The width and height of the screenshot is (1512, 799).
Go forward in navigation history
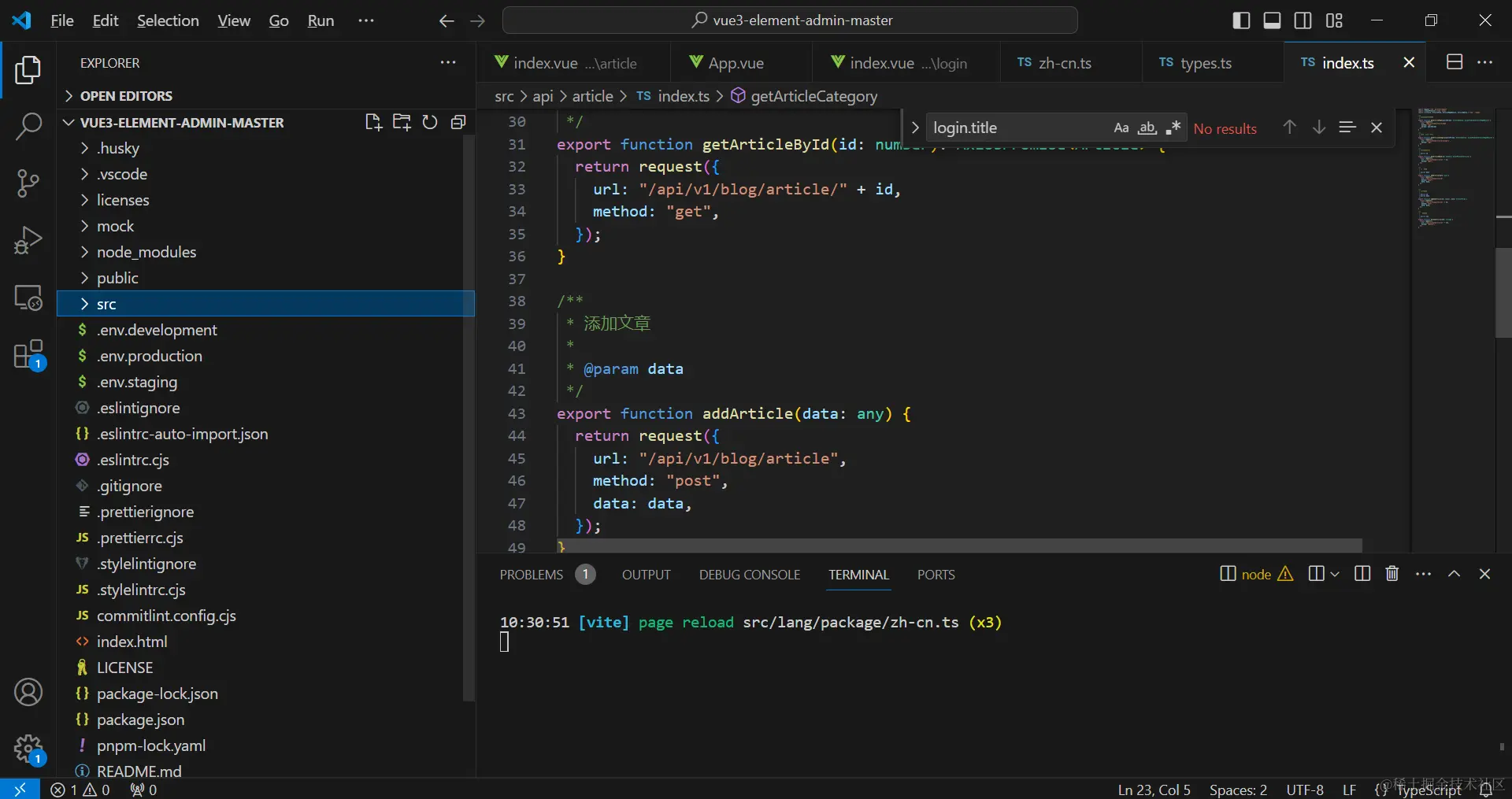[x=477, y=21]
